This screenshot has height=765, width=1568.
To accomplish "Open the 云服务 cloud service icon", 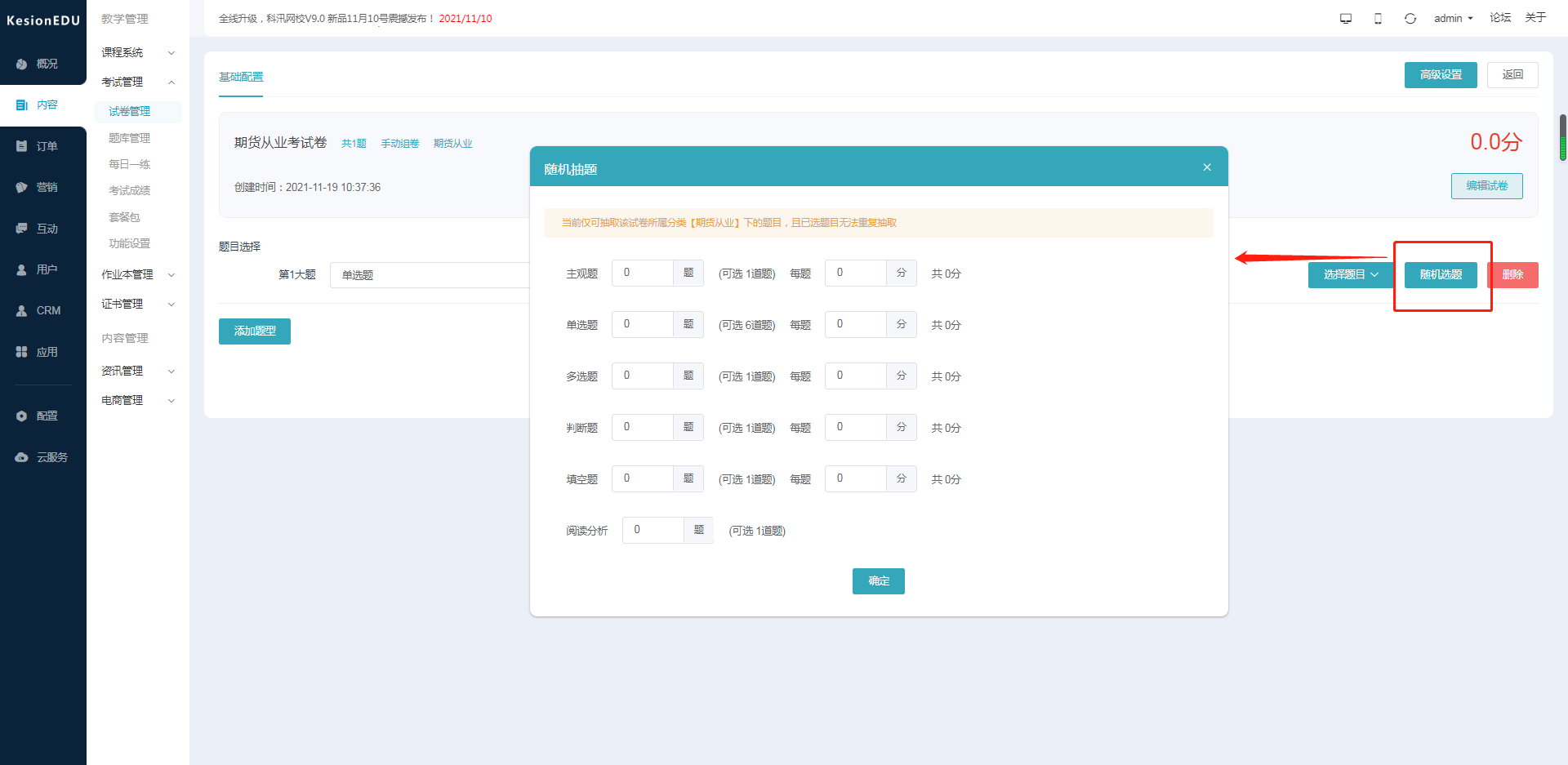I will pyautogui.click(x=22, y=457).
